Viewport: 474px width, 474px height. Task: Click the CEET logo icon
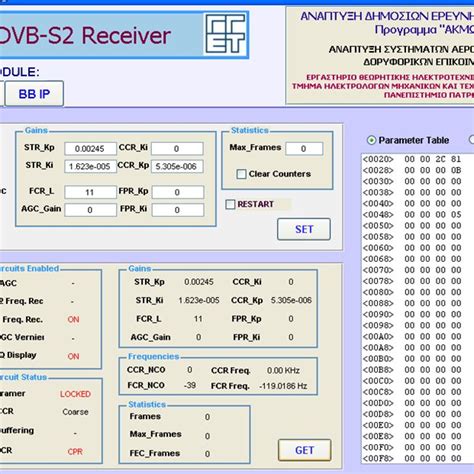[226, 33]
